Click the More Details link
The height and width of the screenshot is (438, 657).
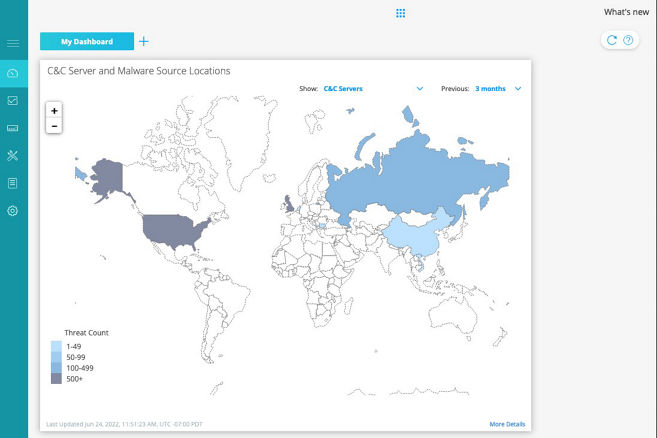(x=507, y=424)
